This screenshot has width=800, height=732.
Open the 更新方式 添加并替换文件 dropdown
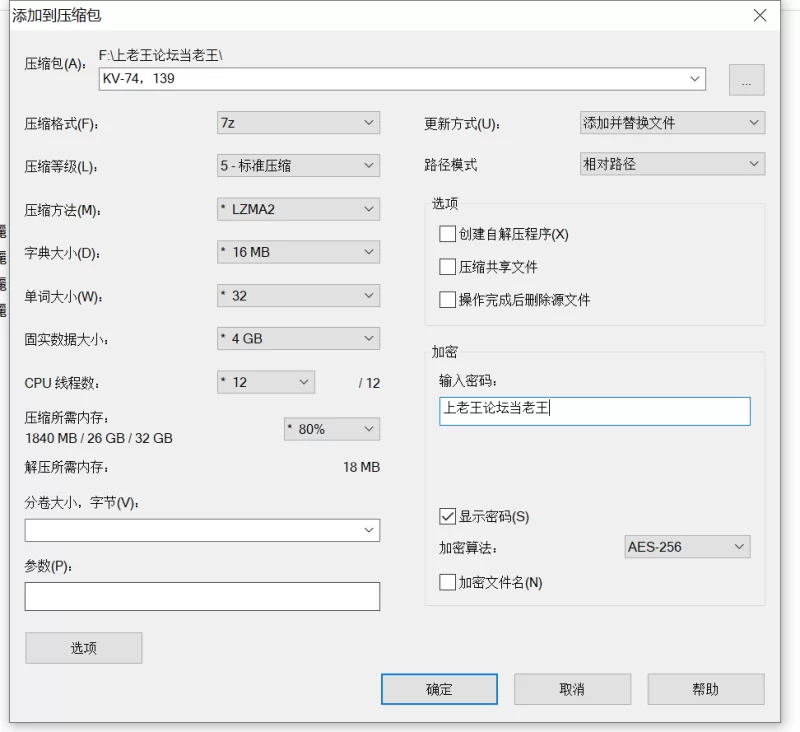tap(672, 123)
